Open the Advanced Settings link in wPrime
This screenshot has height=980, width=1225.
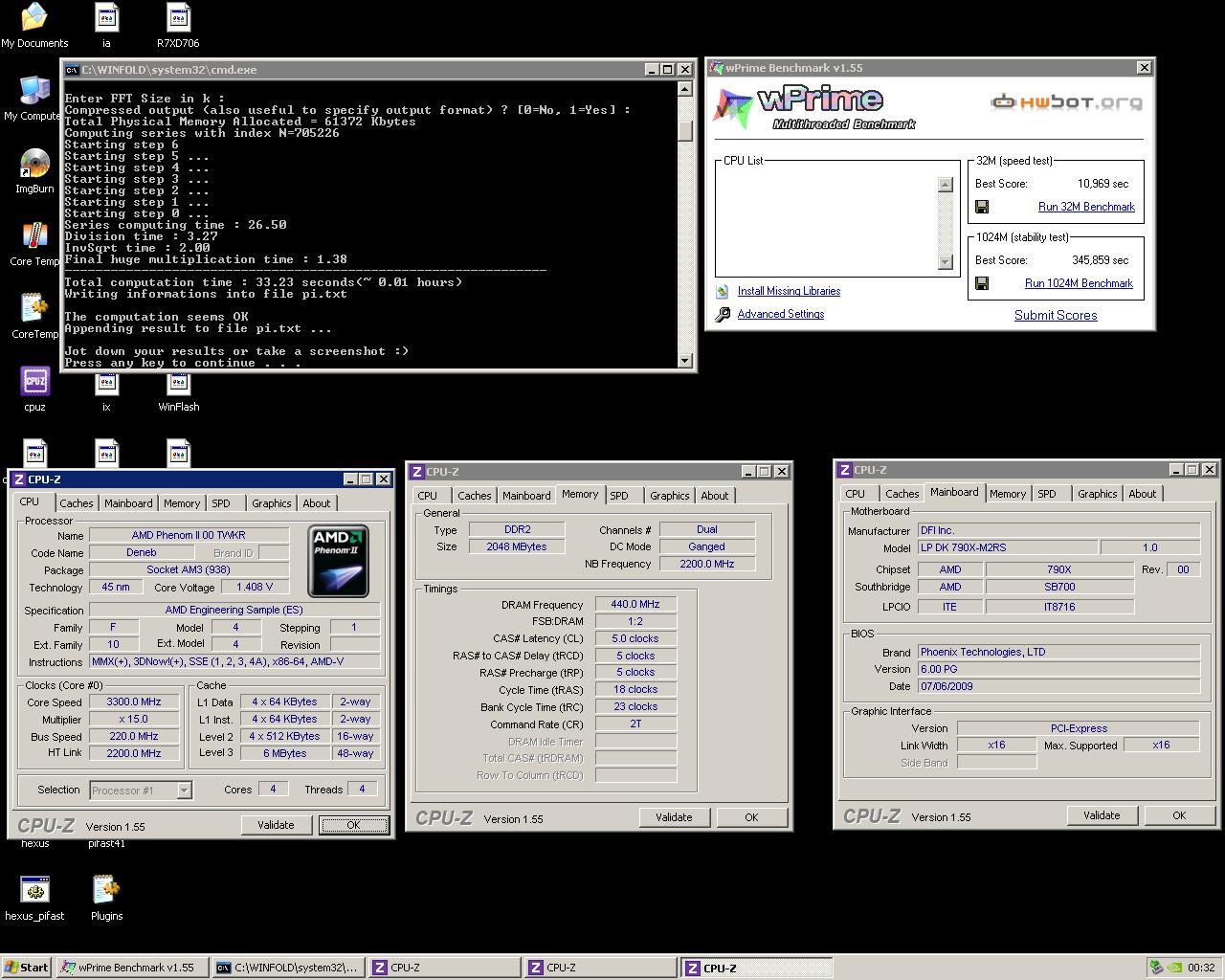click(x=781, y=314)
